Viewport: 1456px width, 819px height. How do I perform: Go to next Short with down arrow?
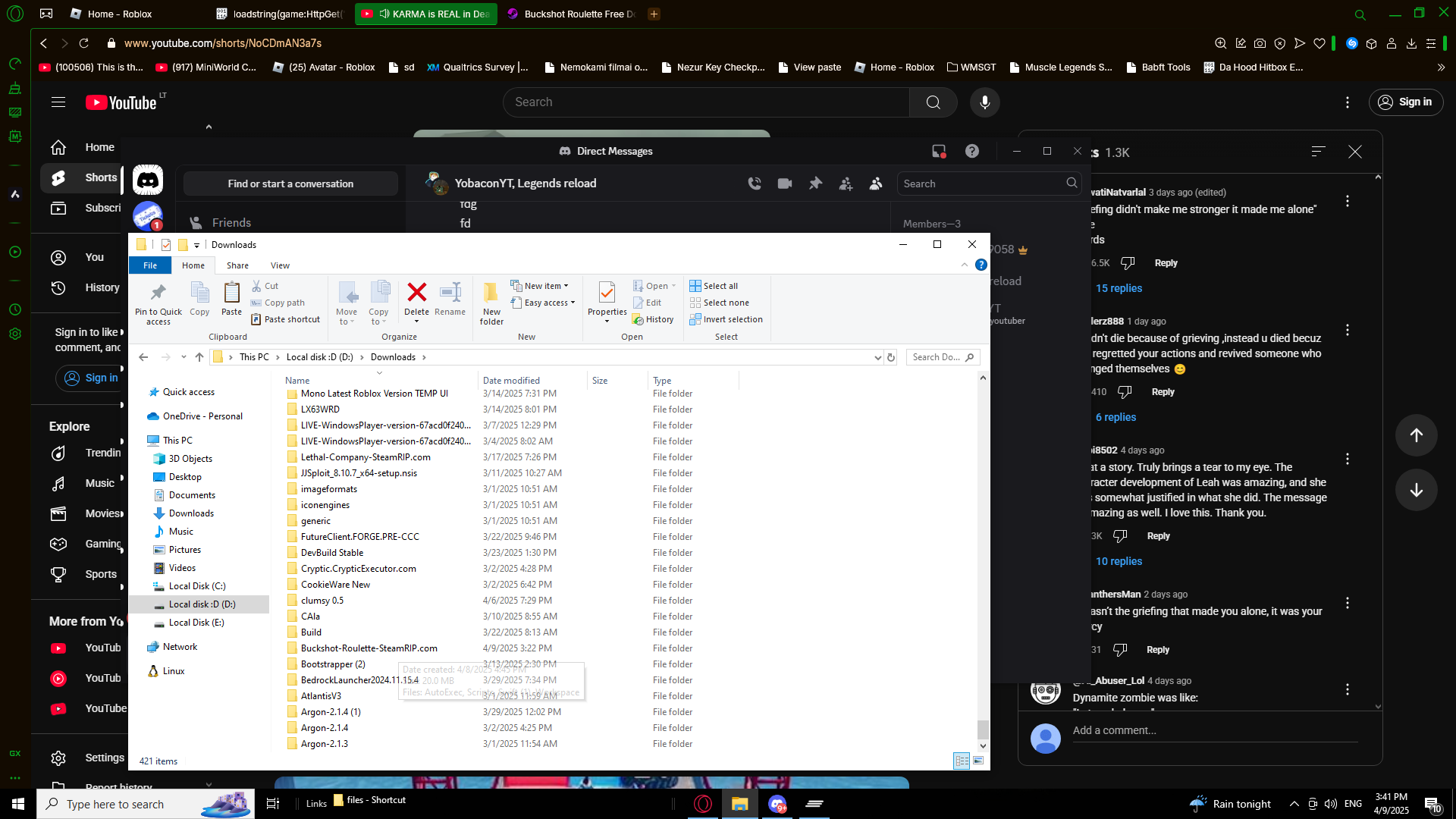pyautogui.click(x=1417, y=490)
